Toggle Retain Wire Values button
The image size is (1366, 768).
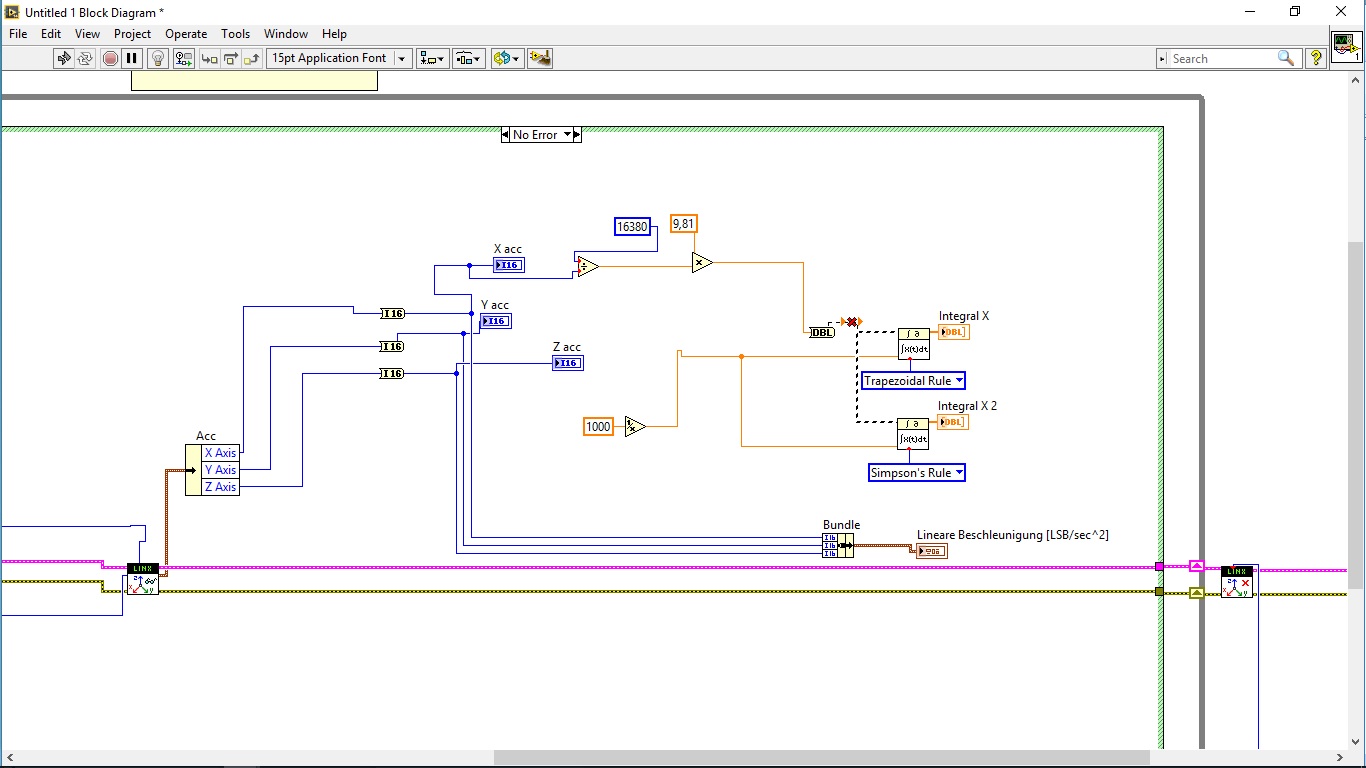pyautogui.click(x=183, y=58)
